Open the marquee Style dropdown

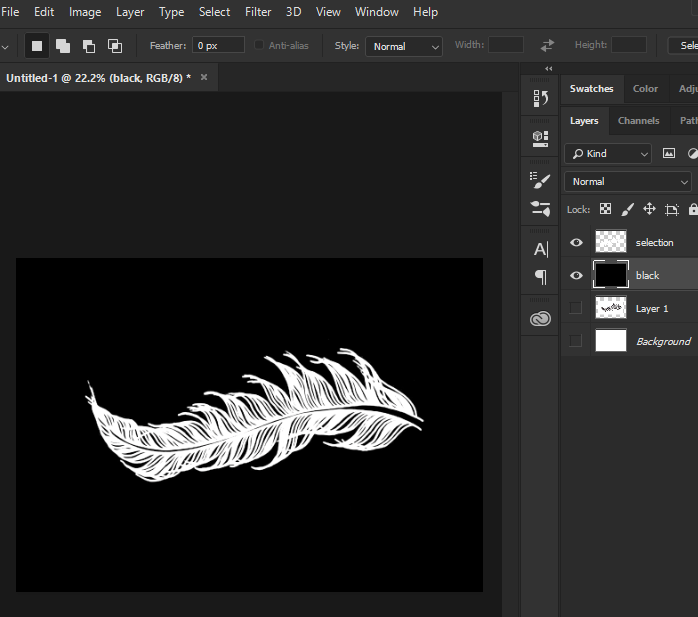pos(404,46)
